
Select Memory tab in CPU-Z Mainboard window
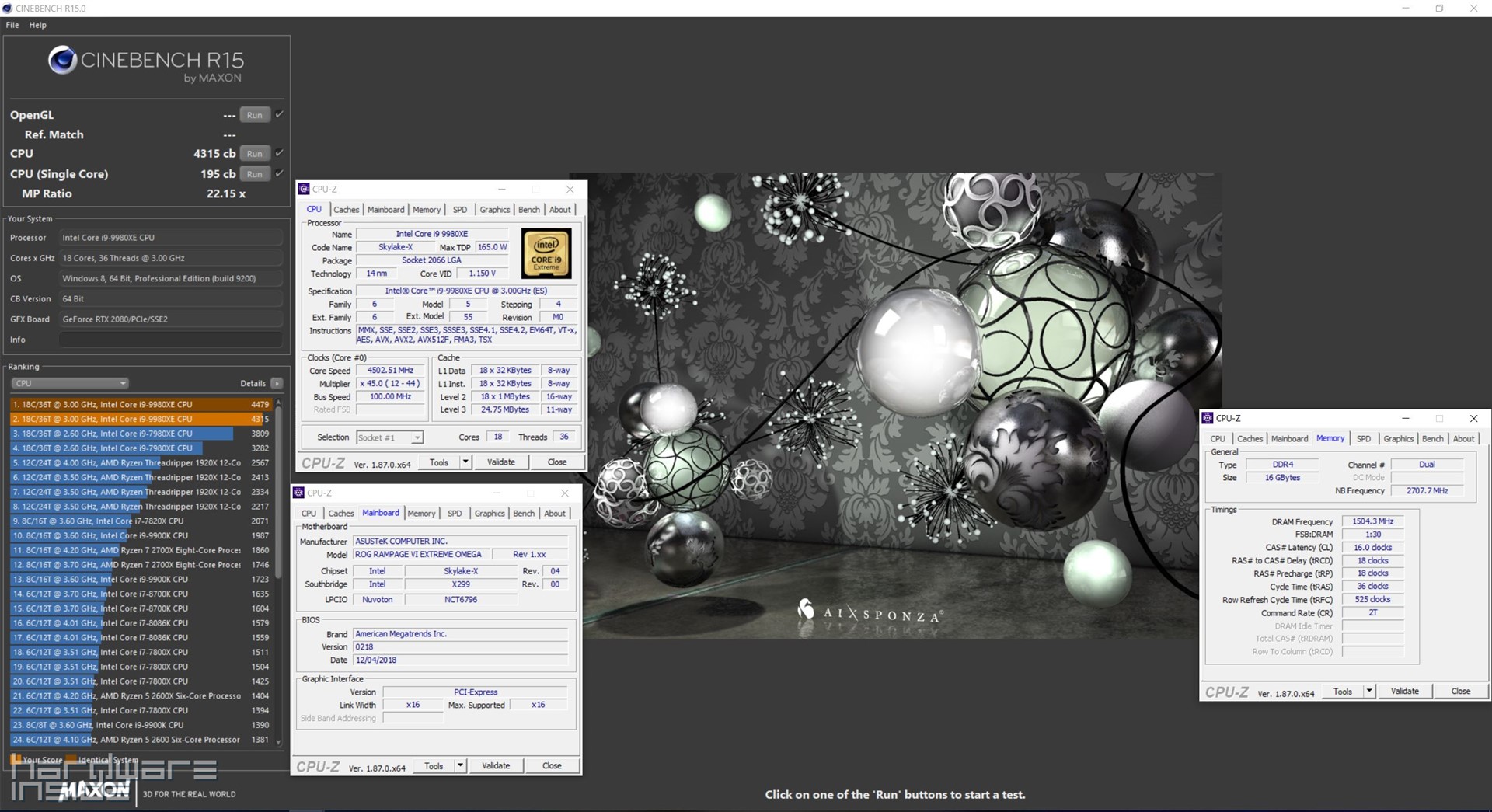pyautogui.click(x=421, y=514)
